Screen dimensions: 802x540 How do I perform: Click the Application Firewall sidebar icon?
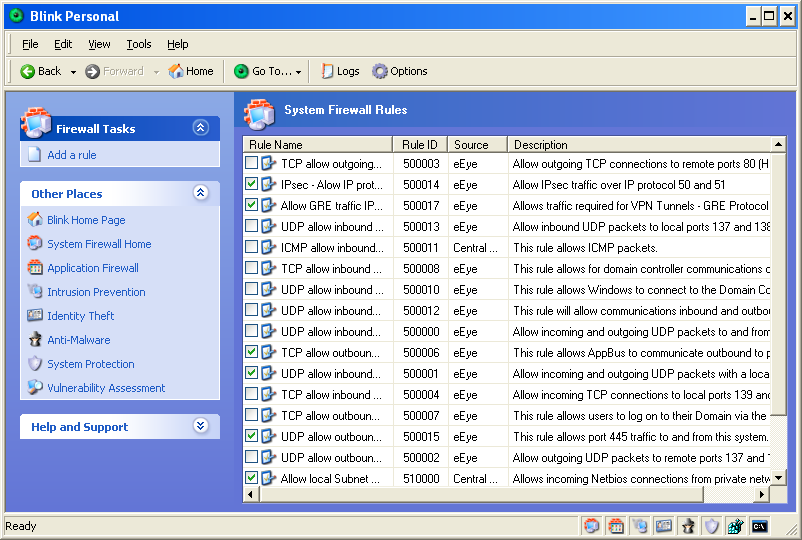click(35, 267)
